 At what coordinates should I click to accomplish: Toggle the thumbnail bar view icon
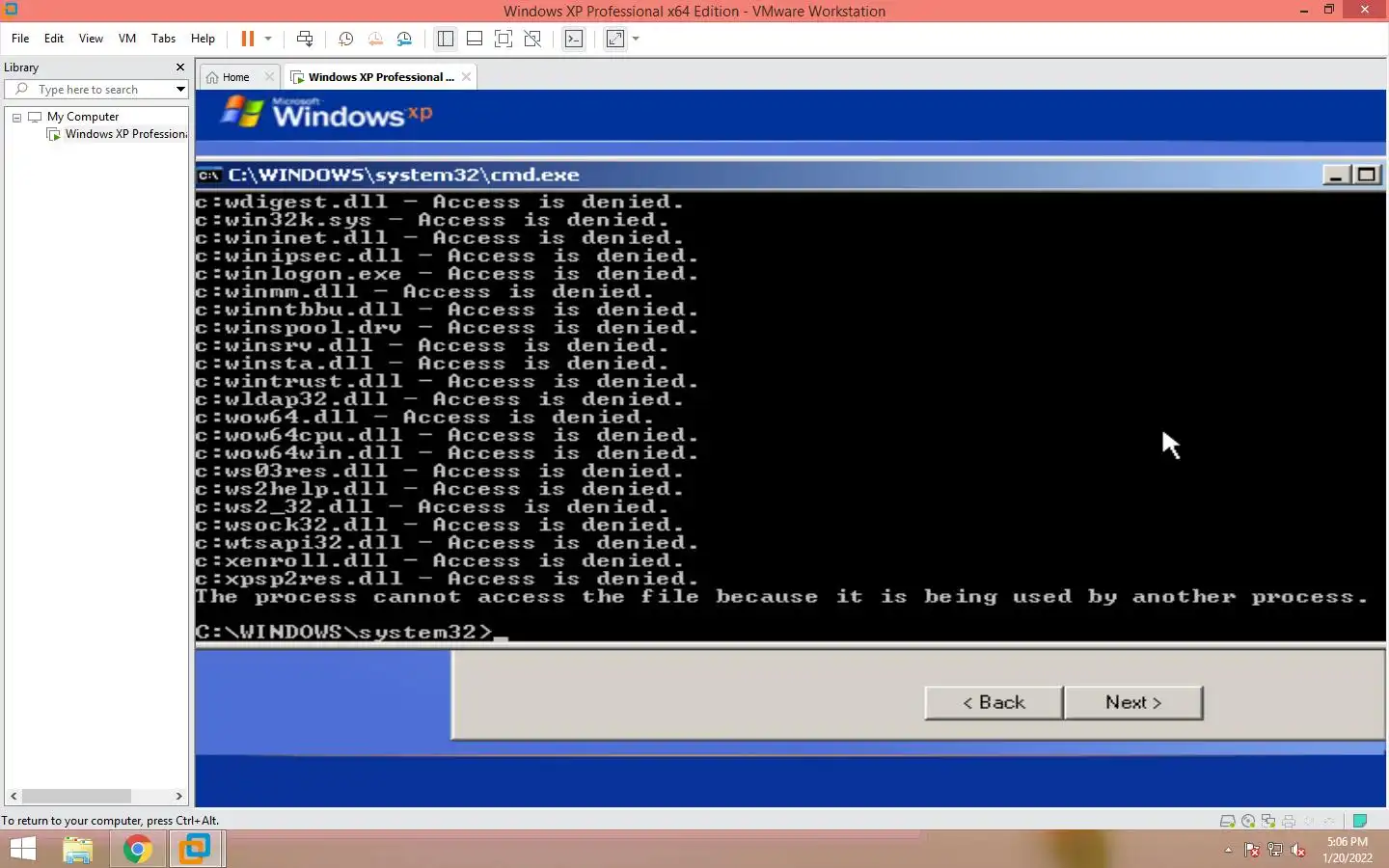coord(474,39)
